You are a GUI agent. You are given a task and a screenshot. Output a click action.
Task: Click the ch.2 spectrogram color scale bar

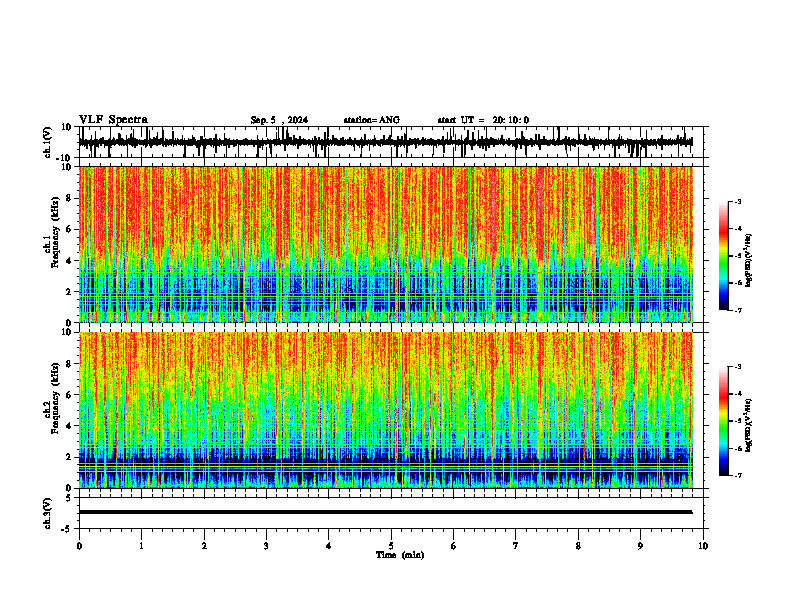coord(724,421)
